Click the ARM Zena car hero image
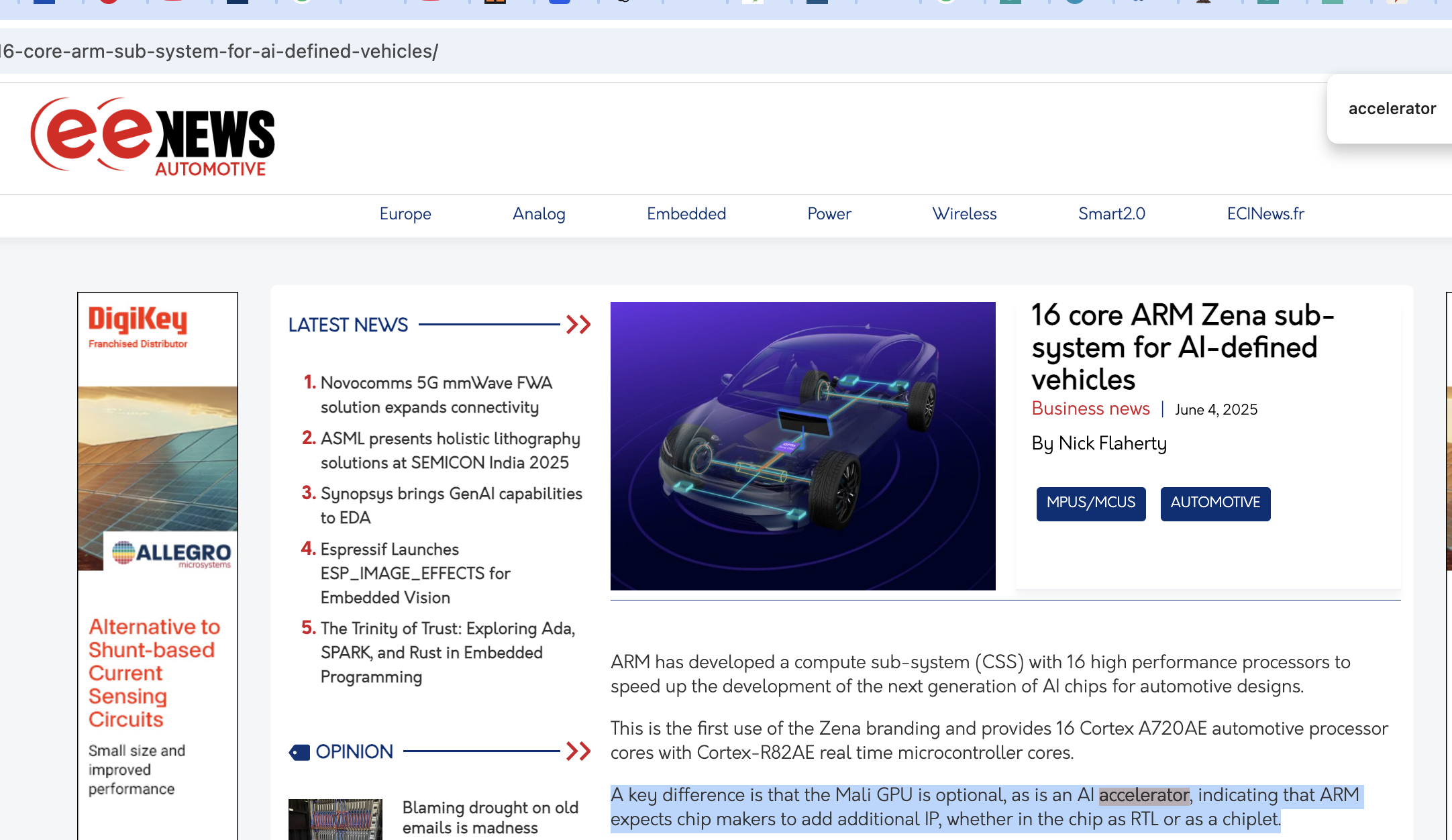 tap(803, 446)
